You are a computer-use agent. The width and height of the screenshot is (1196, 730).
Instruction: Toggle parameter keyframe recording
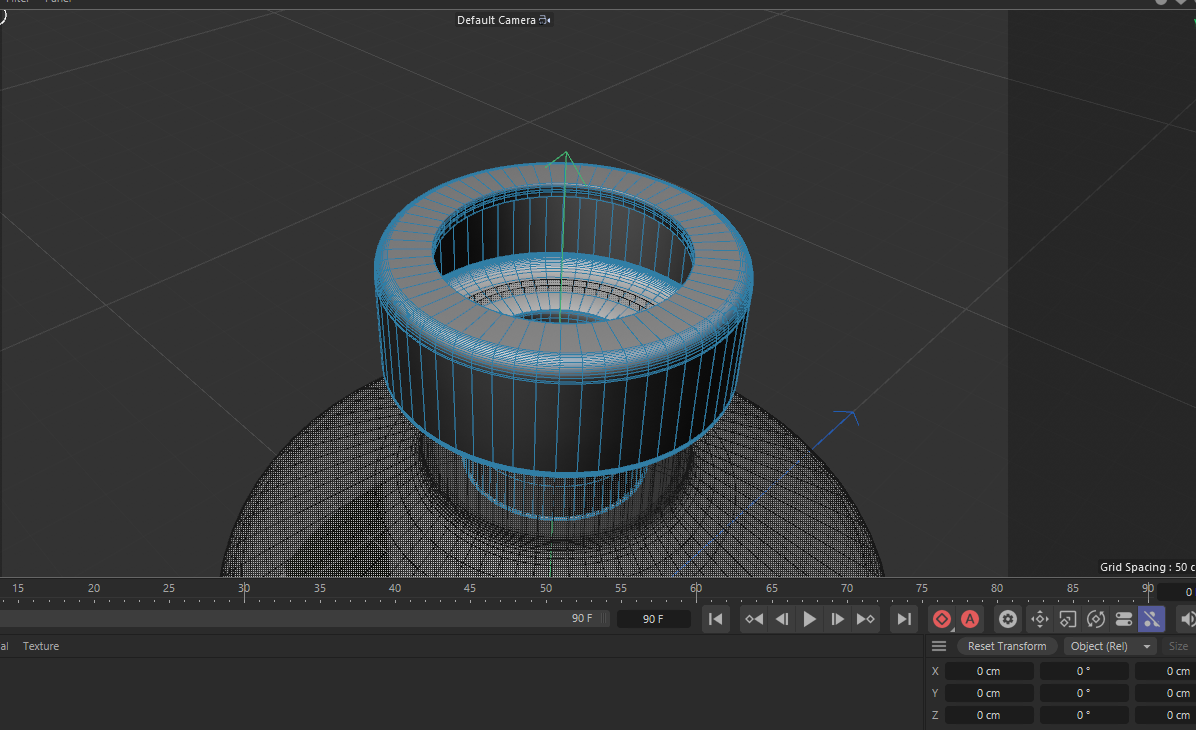(1124, 619)
